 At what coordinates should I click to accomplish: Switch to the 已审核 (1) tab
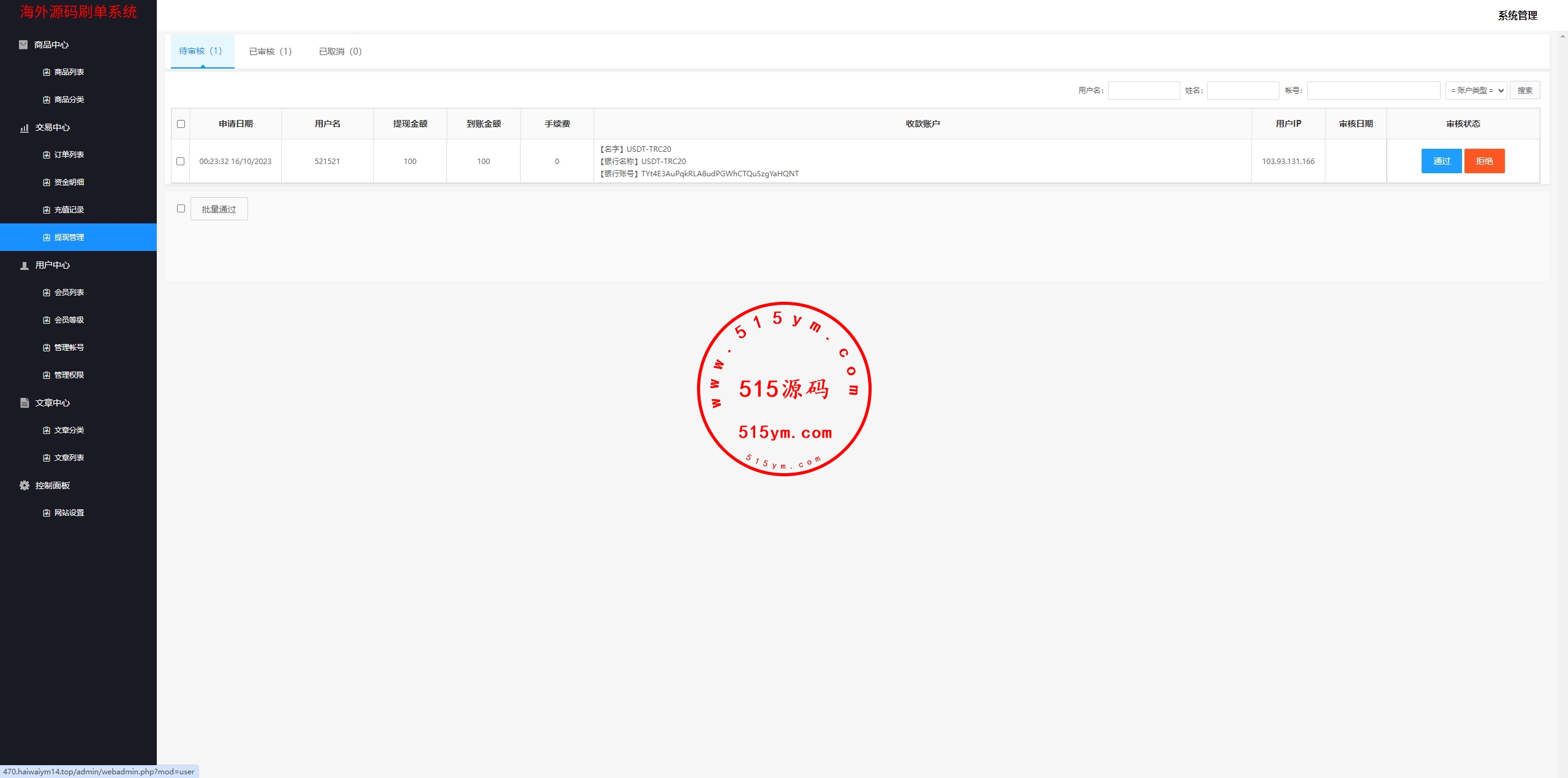pos(270,51)
